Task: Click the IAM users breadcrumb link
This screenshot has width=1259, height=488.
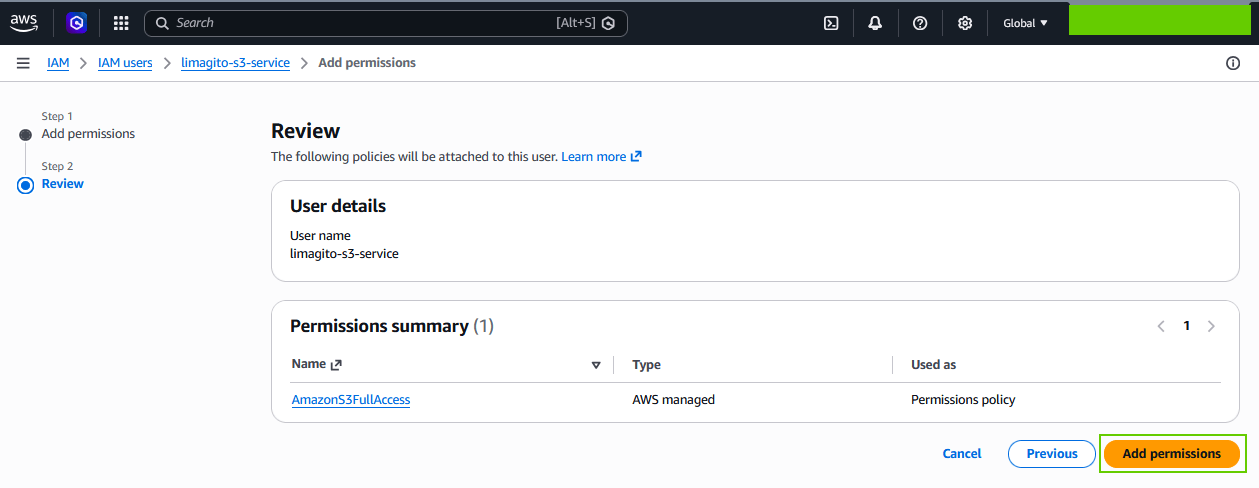Action: [125, 63]
